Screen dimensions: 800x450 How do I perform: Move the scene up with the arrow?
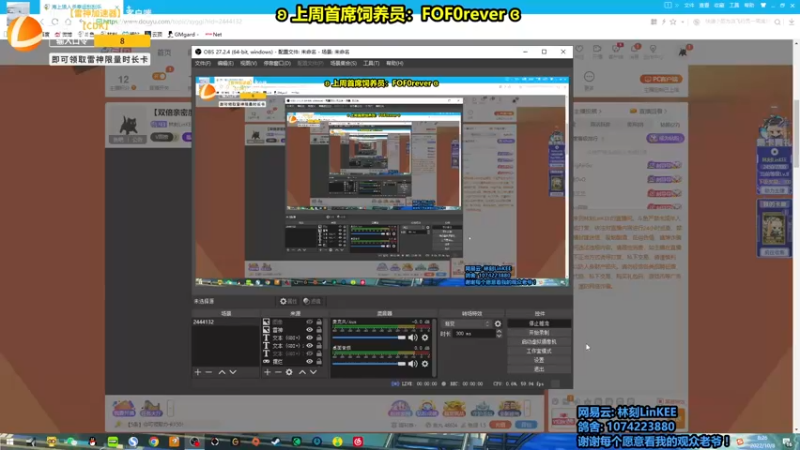[222, 372]
